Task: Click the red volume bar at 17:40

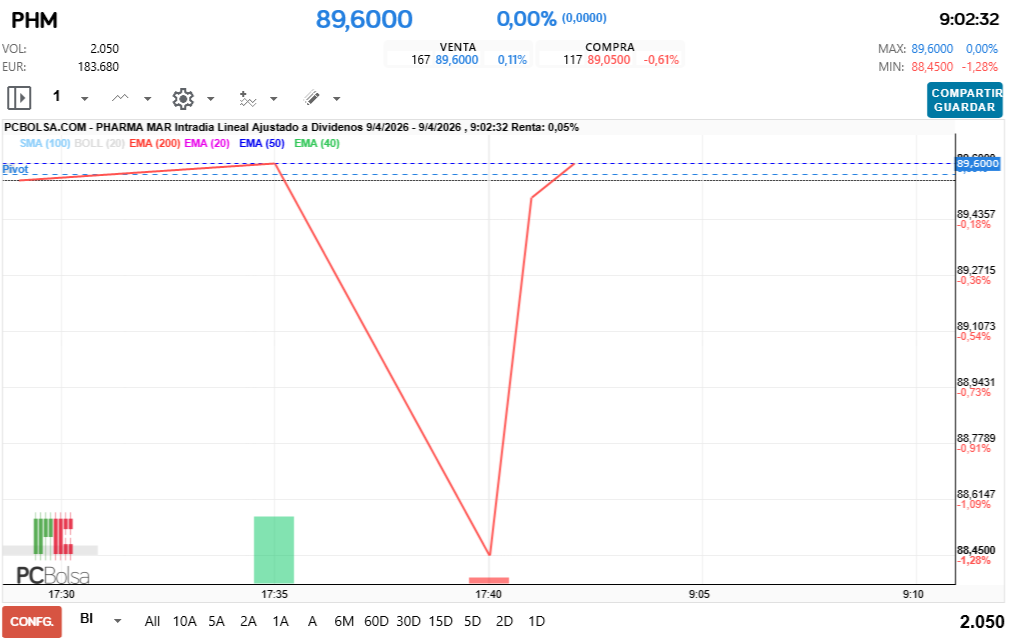Action: pos(489,580)
